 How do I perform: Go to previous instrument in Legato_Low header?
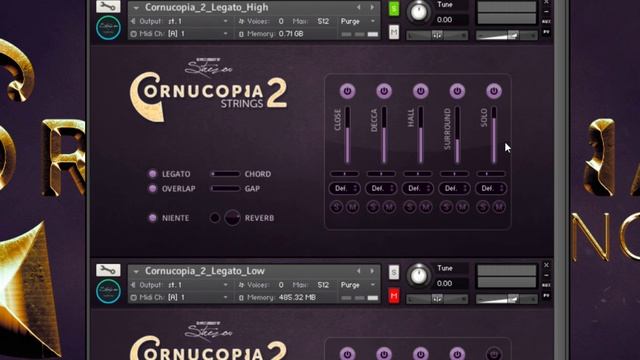click(358, 271)
